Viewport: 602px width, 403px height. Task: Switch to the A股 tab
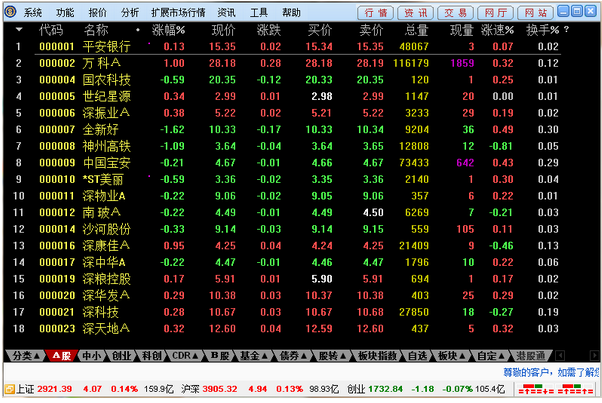[61, 356]
